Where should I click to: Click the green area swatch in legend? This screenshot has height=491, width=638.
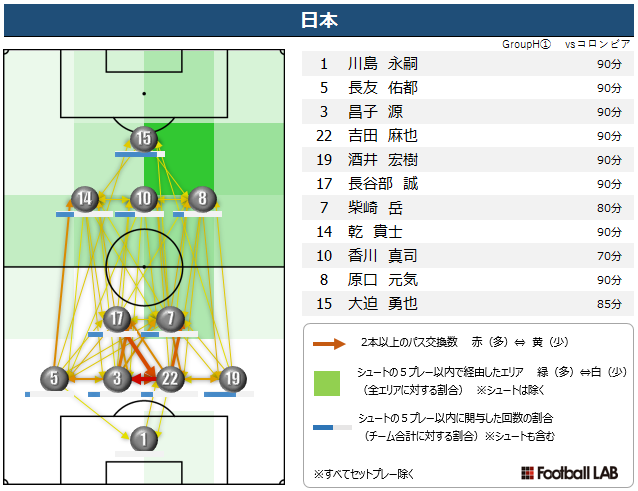(x=327, y=383)
